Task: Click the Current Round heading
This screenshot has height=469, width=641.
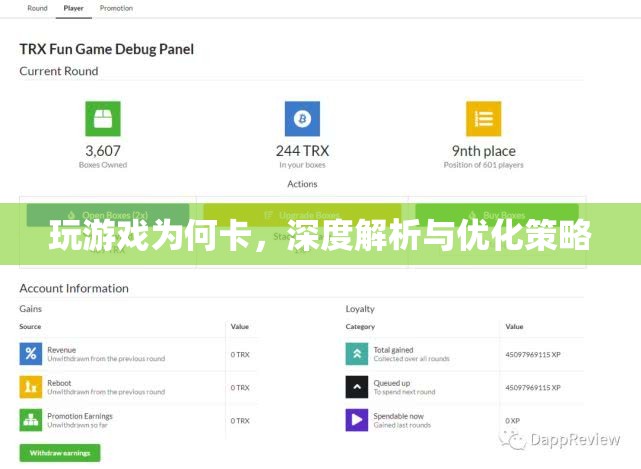Action: point(59,71)
